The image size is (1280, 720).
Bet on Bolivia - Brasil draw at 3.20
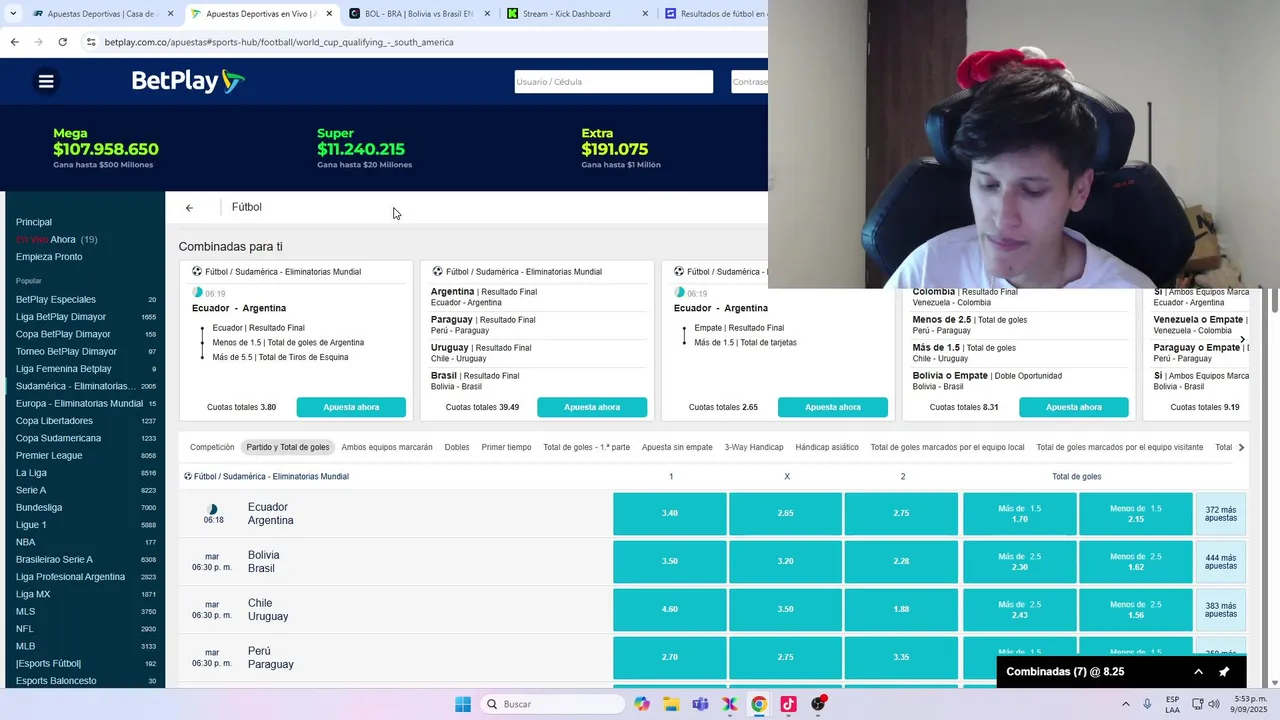(x=785, y=561)
